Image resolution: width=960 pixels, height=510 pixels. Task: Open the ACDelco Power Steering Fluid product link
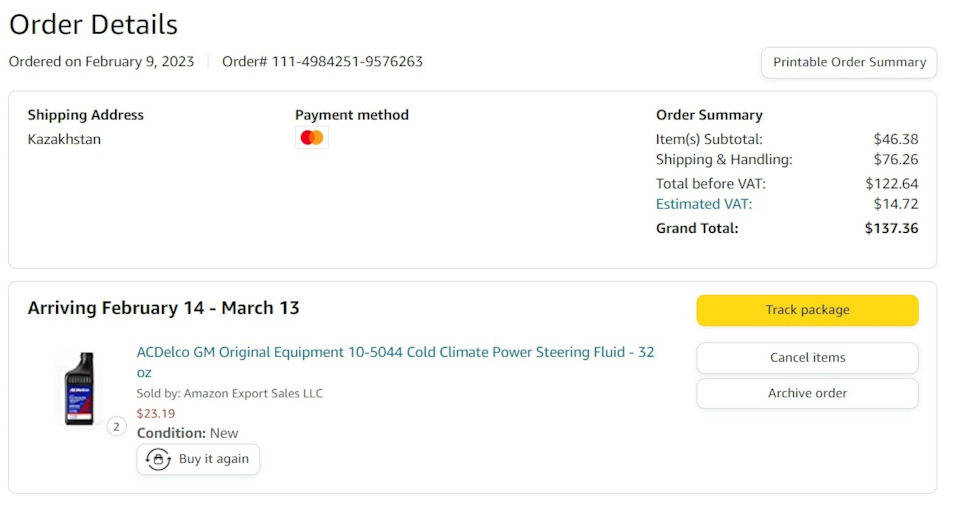pos(395,352)
